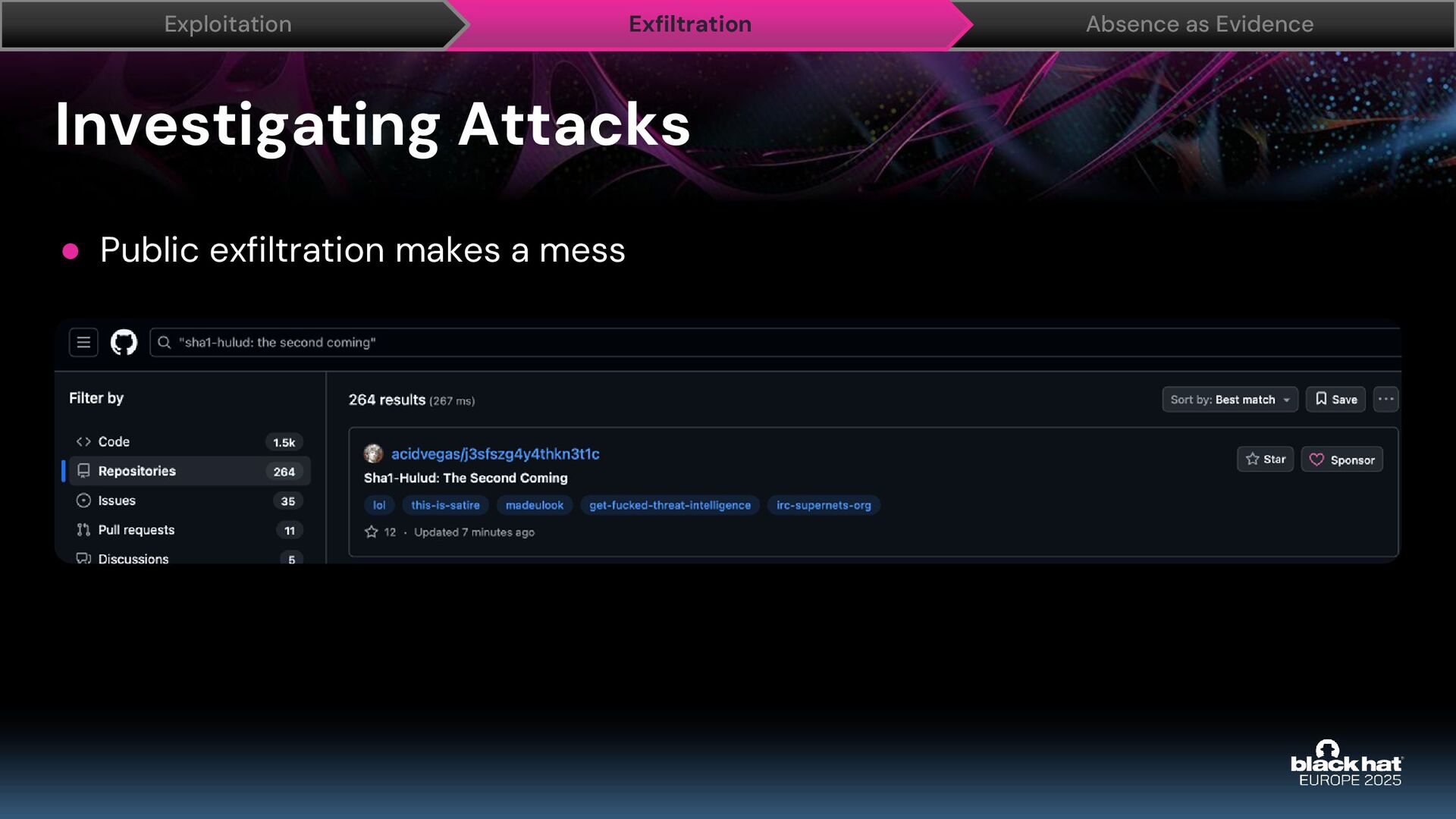Click the this-is-satire topic tag
The width and height of the screenshot is (1456, 819).
coord(445,505)
